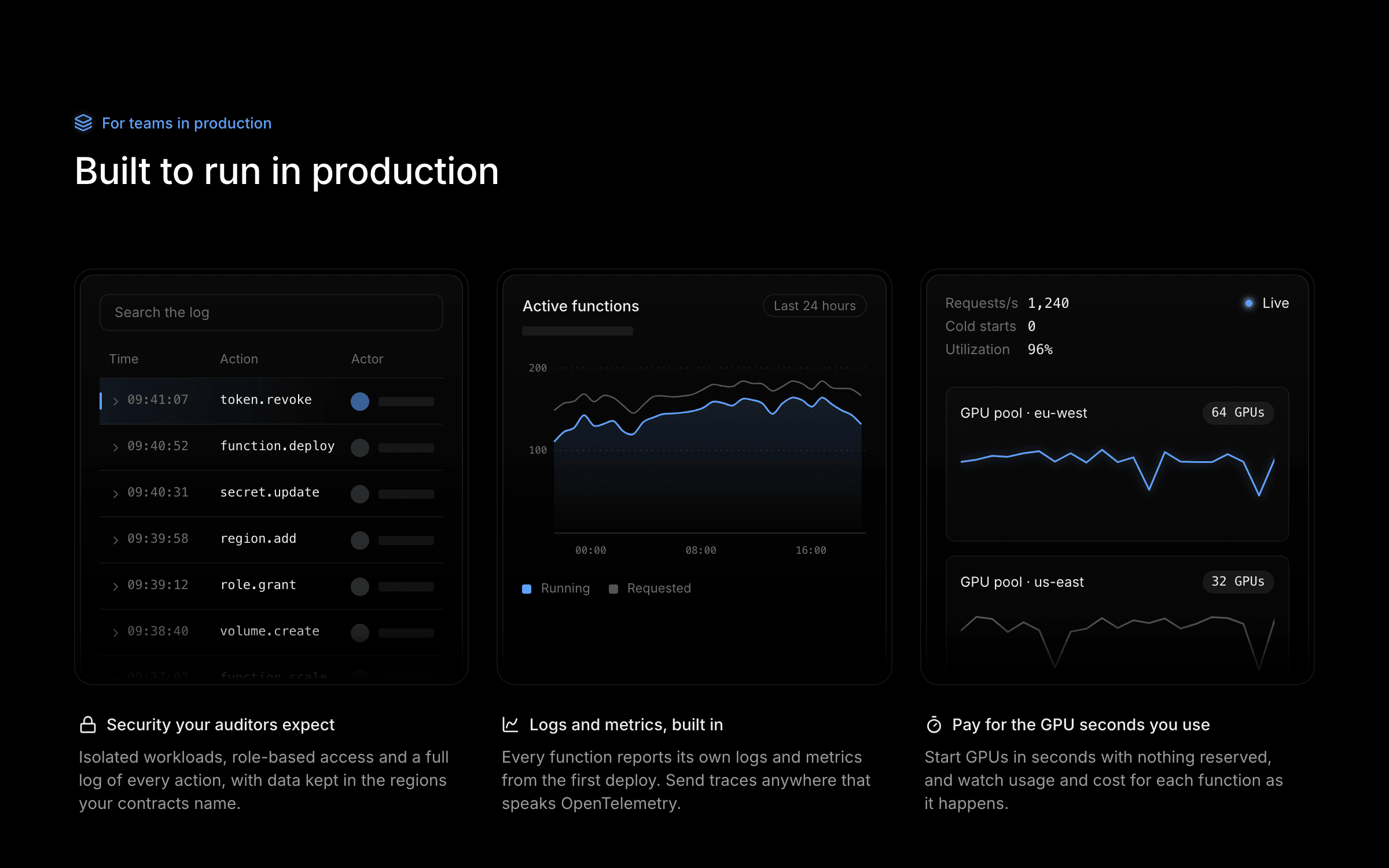
Task: Toggle the Requested series legend swatch
Action: (x=613, y=589)
